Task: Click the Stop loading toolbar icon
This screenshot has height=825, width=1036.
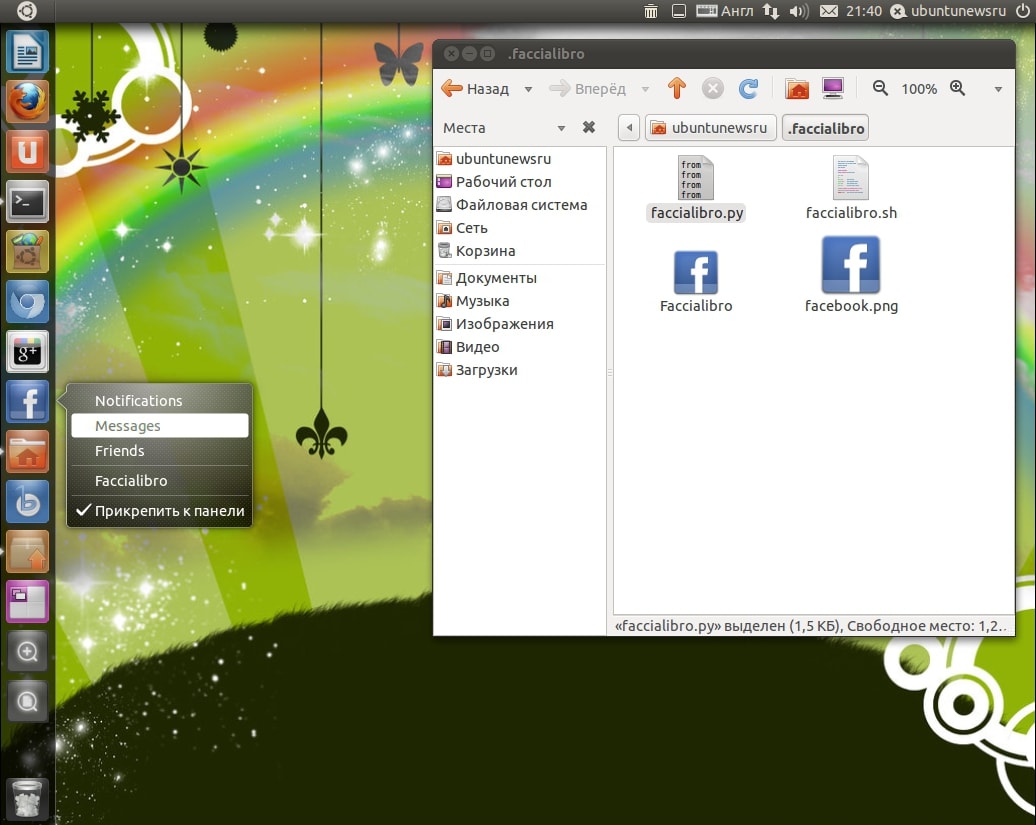Action: pos(712,88)
